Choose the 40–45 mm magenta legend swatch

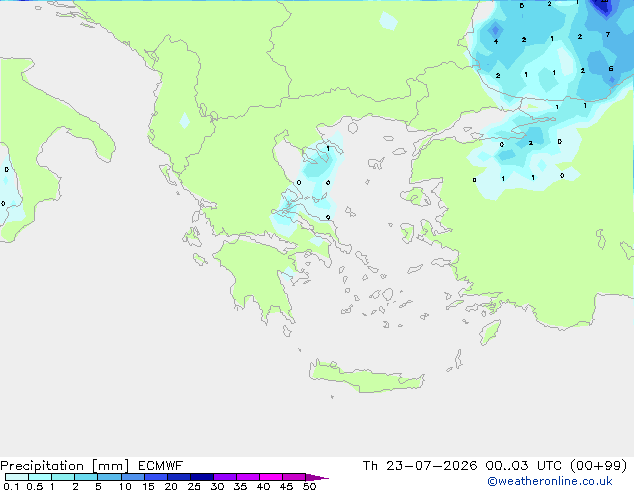tap(271, 477)
